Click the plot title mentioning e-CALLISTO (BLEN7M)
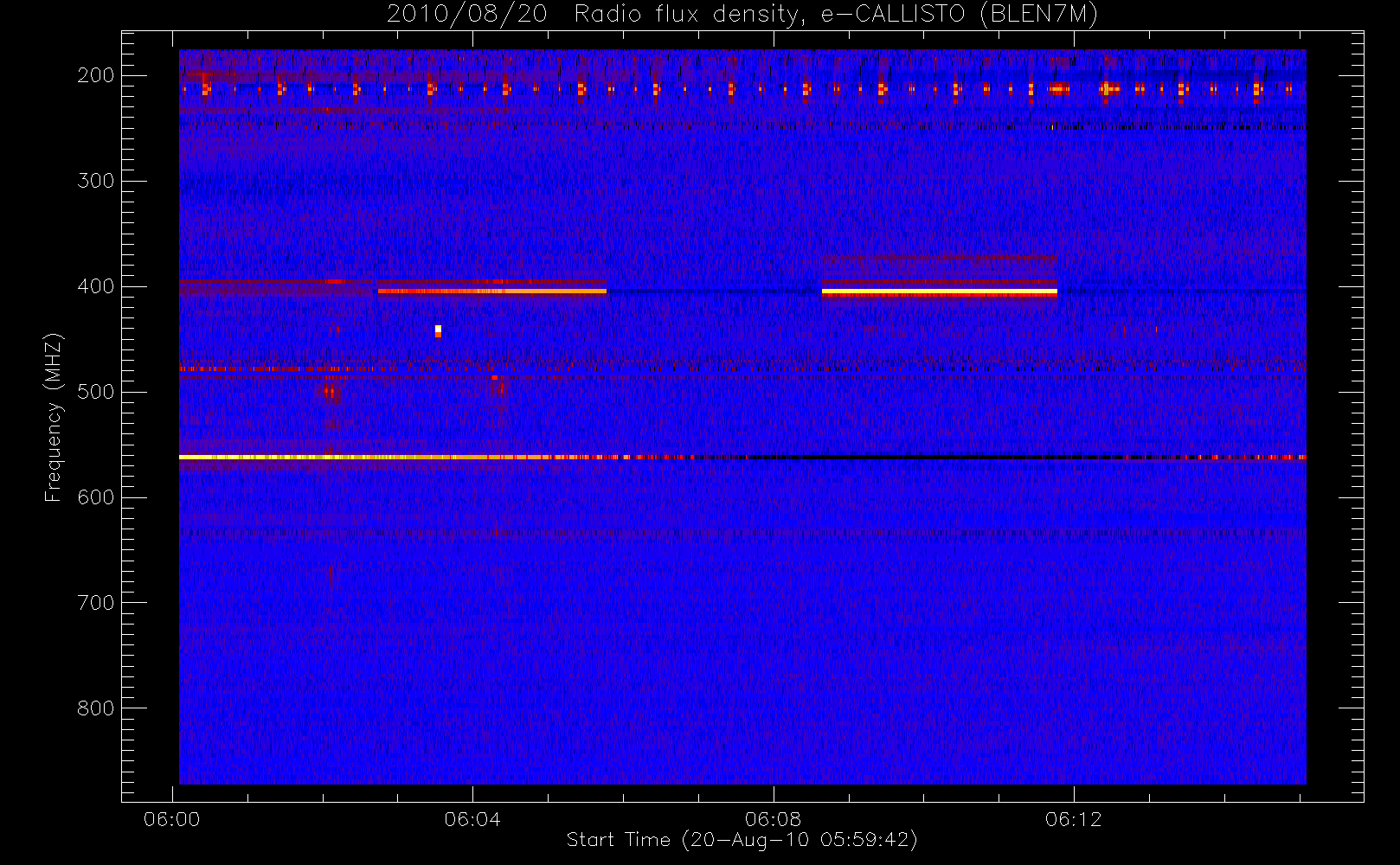 (x=742, y=14)
